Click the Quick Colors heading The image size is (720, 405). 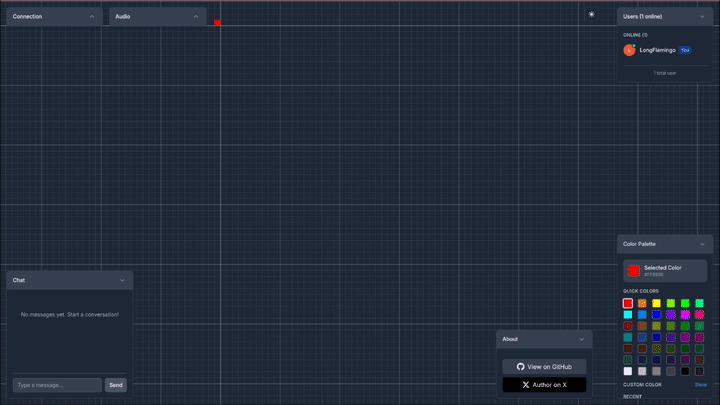tap(641, 291)
